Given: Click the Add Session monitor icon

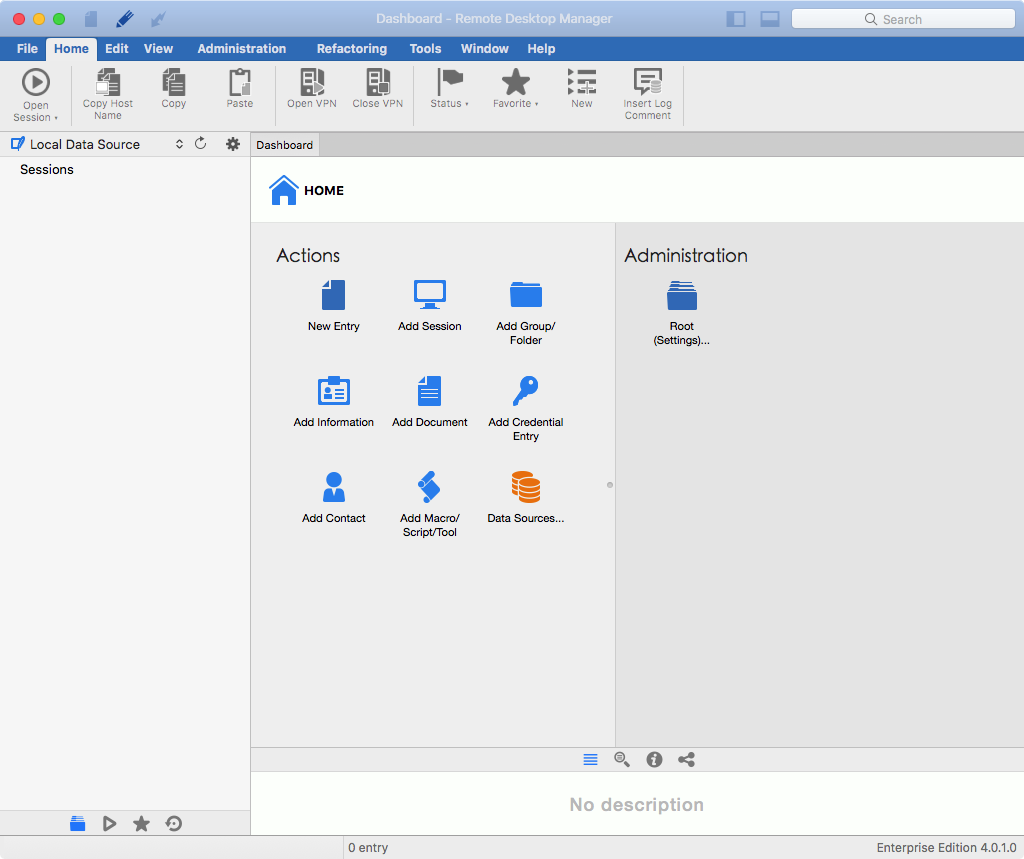Looking at the screenshot, I should pos(430,295).
